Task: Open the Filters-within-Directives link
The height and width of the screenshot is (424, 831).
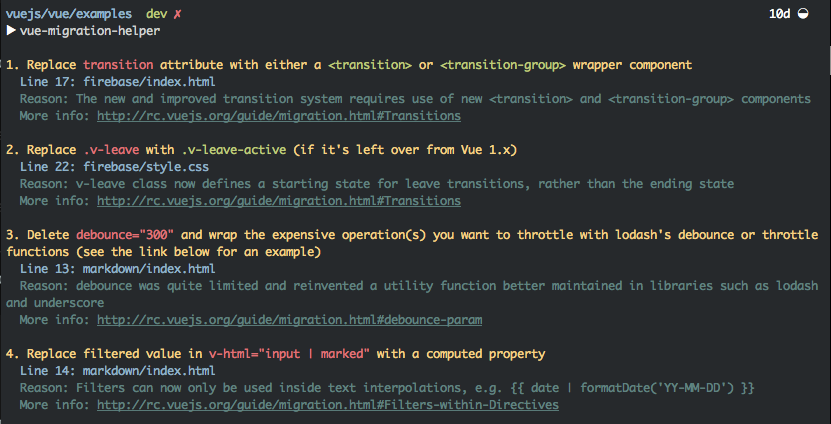Action: [328, 404]
